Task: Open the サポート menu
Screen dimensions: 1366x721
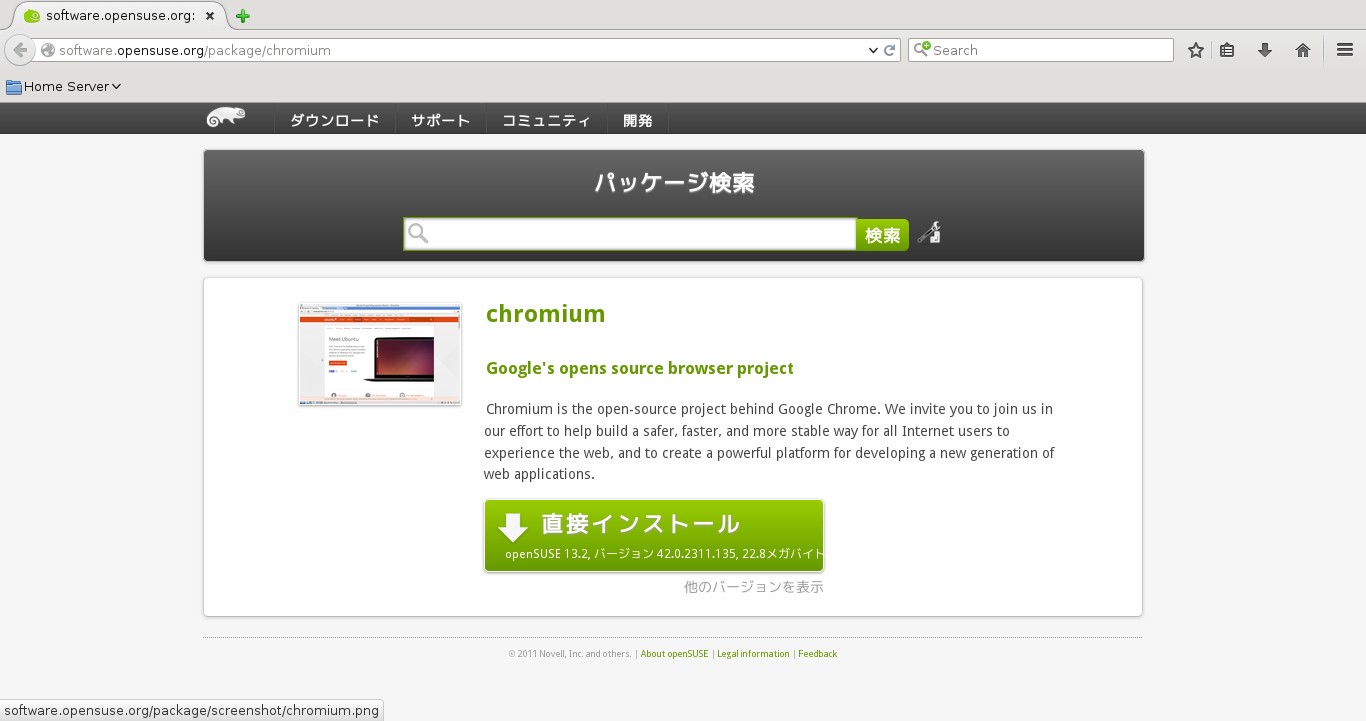Action: [440, 121]
